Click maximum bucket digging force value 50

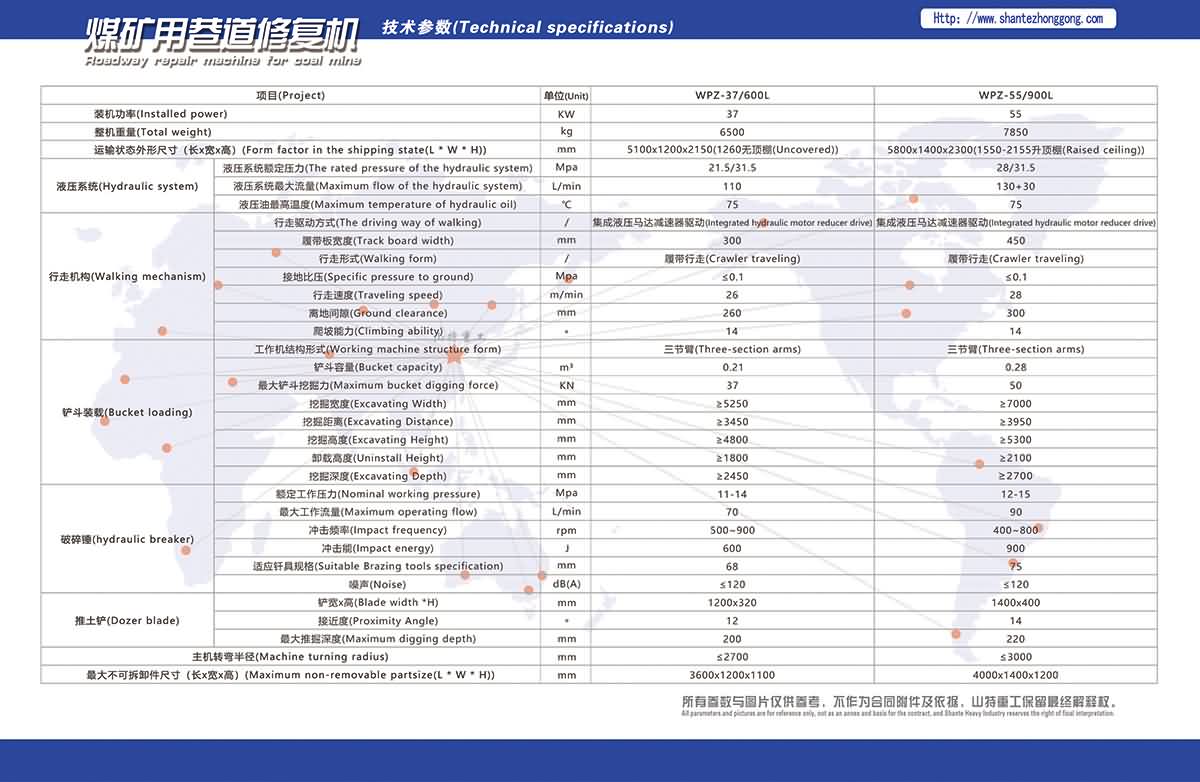click(x=1015, y=385)
